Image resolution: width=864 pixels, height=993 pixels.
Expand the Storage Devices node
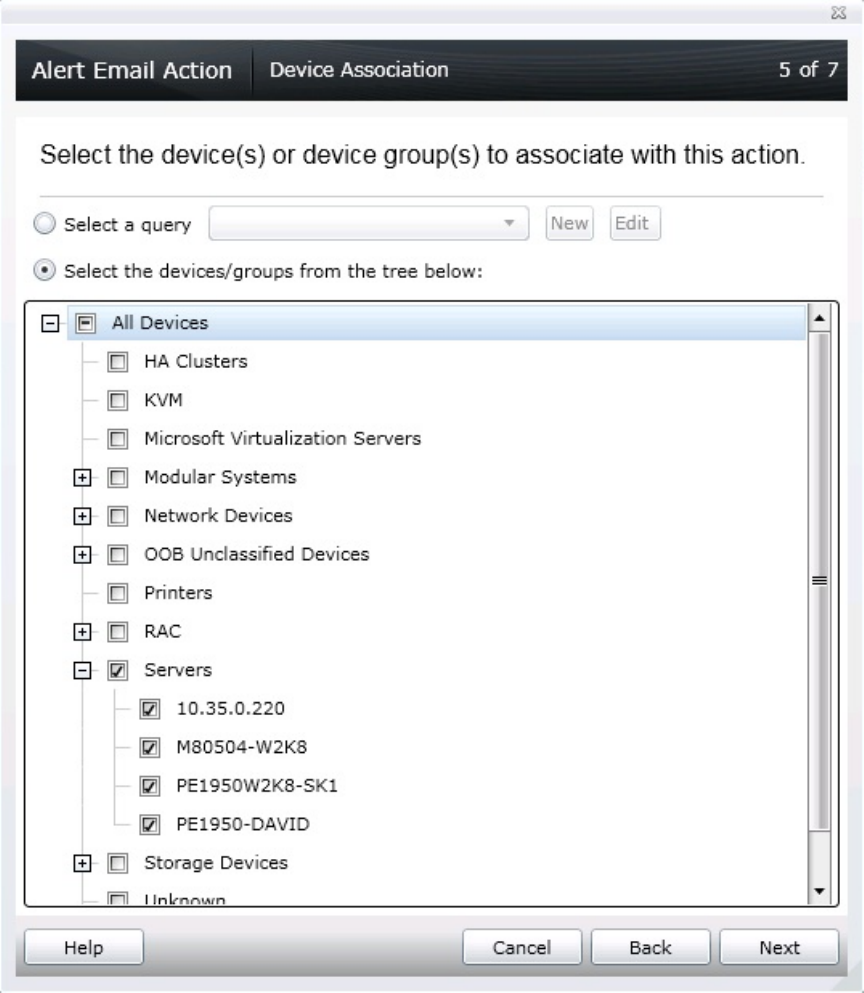tap(82, 863)
